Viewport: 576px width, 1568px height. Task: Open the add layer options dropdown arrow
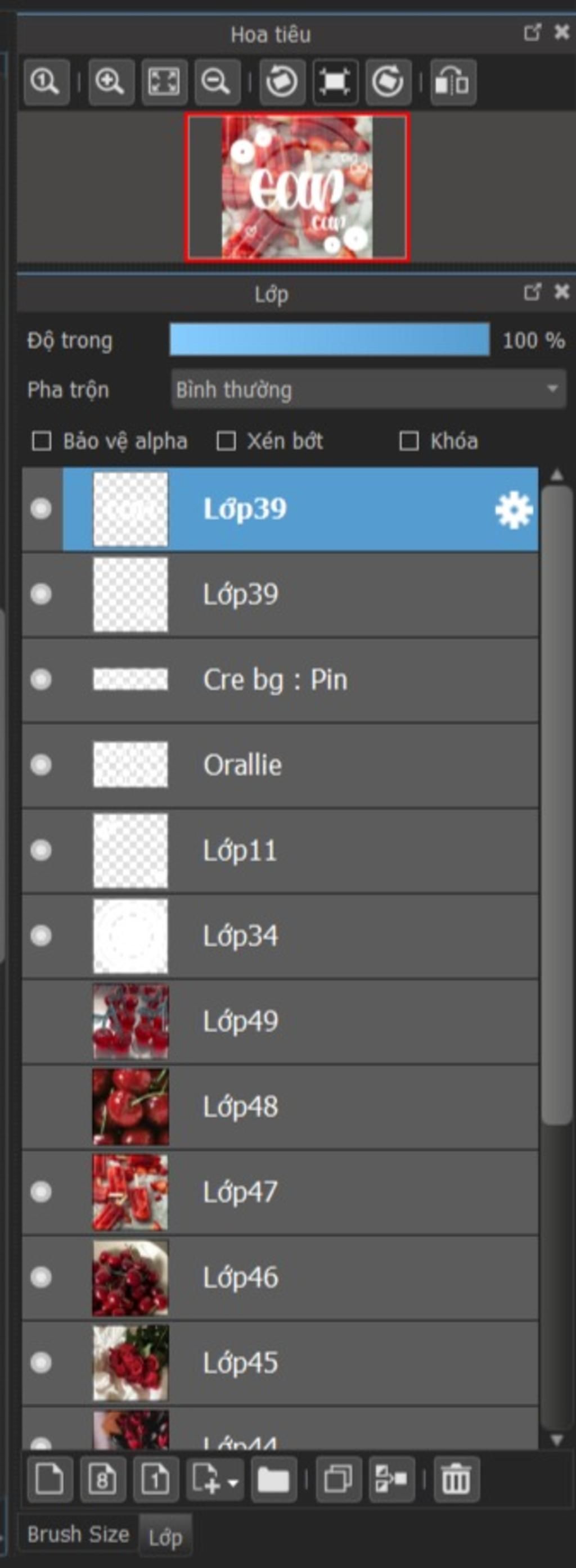coord(232,1481)
